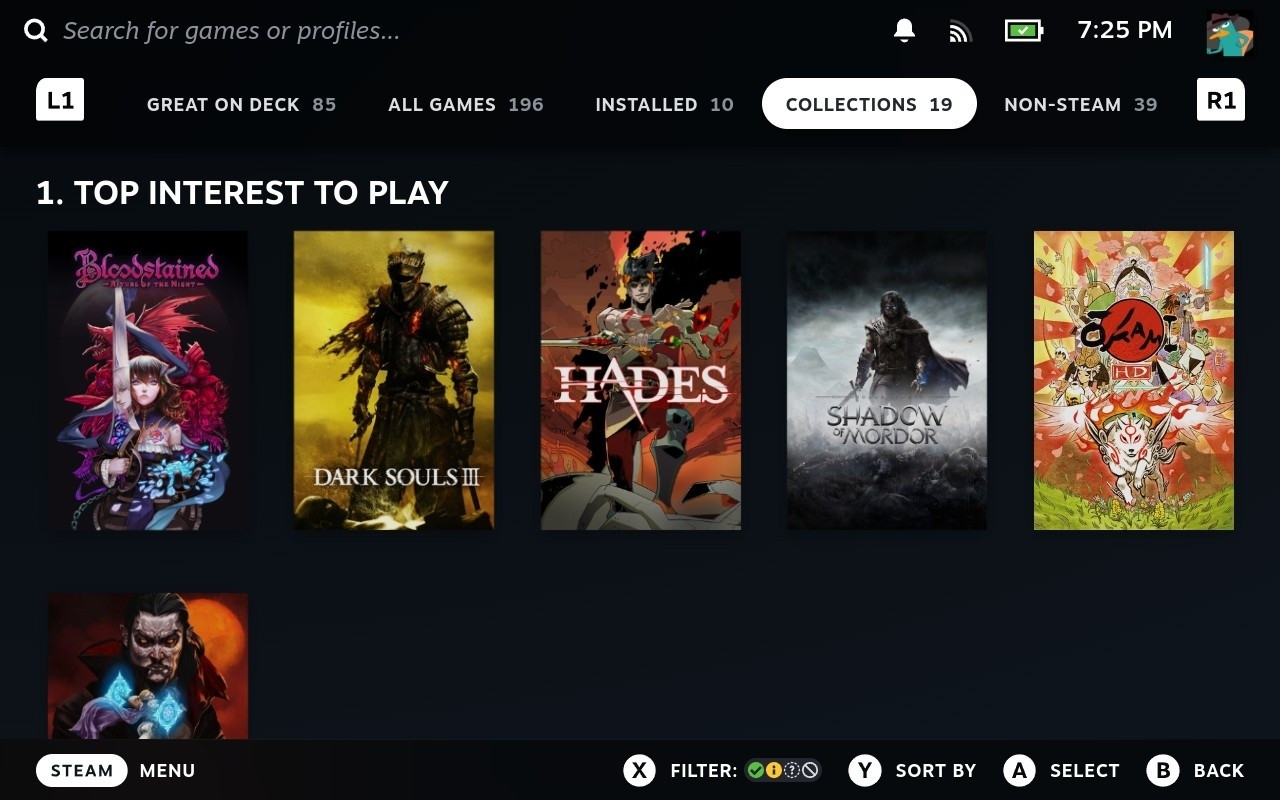Screen dimensions: 1280x800
Task: Click the R1 bumper button
Action: point(1221,100)
